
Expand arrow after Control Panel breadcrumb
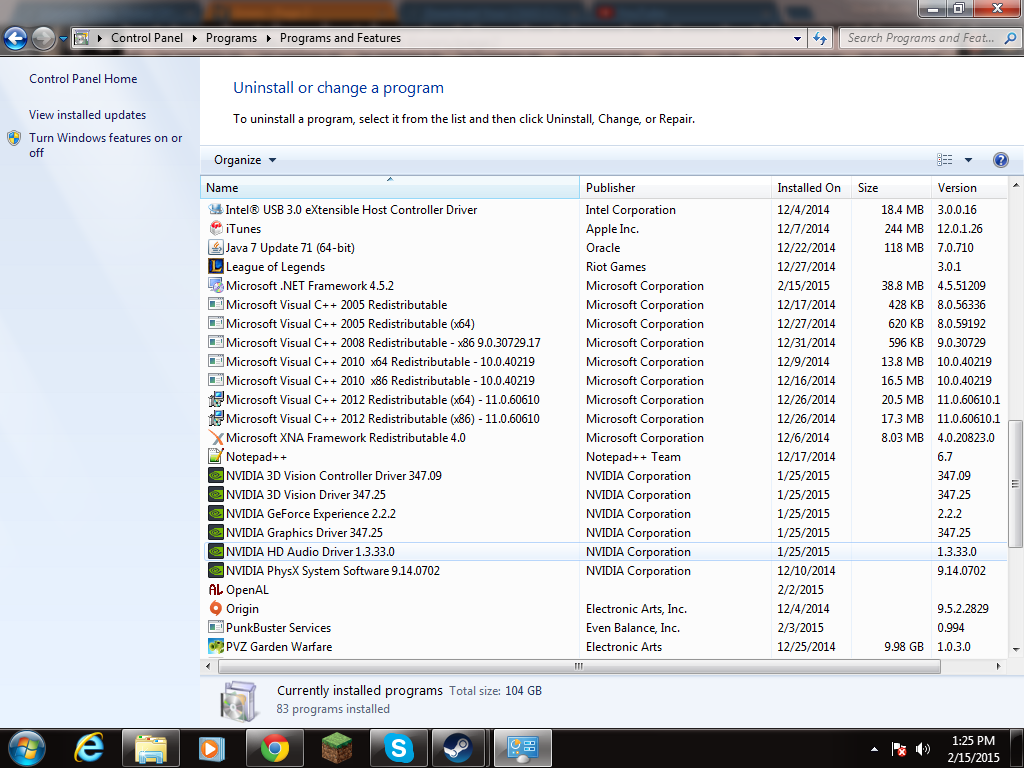(x=195, y=39)
